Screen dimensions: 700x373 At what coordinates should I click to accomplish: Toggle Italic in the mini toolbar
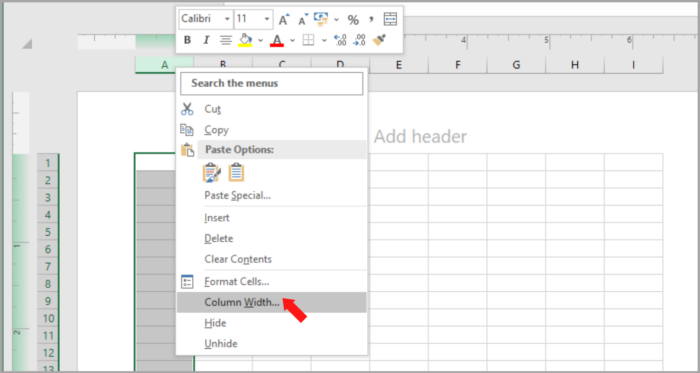(206, 41)
